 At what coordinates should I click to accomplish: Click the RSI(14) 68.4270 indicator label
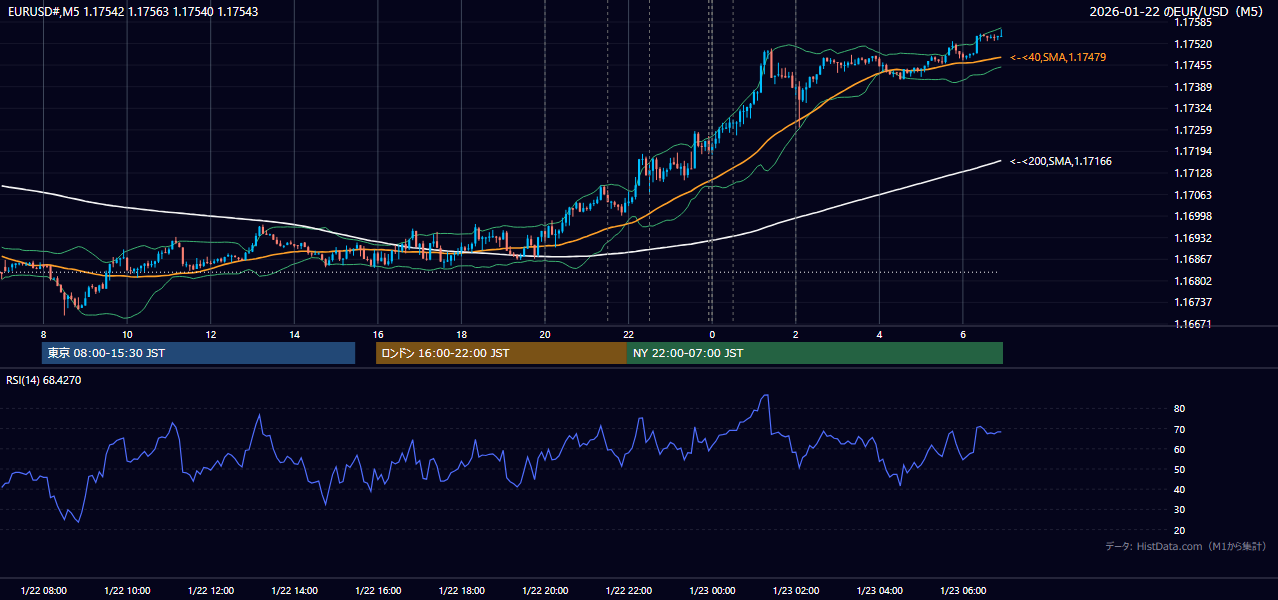click(x=44, y=380)
